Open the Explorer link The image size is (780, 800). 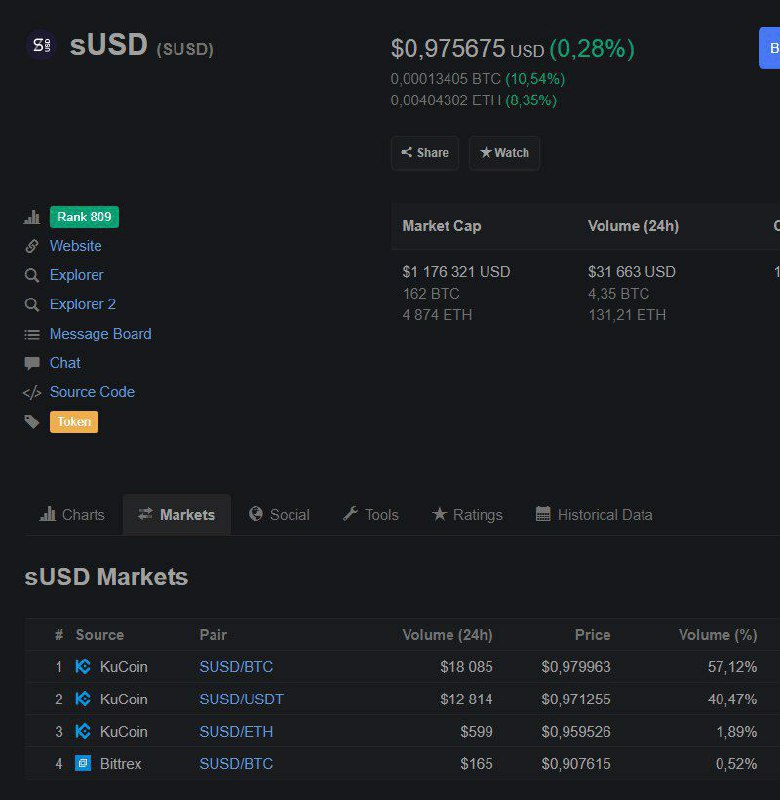(x=77, y=275)
